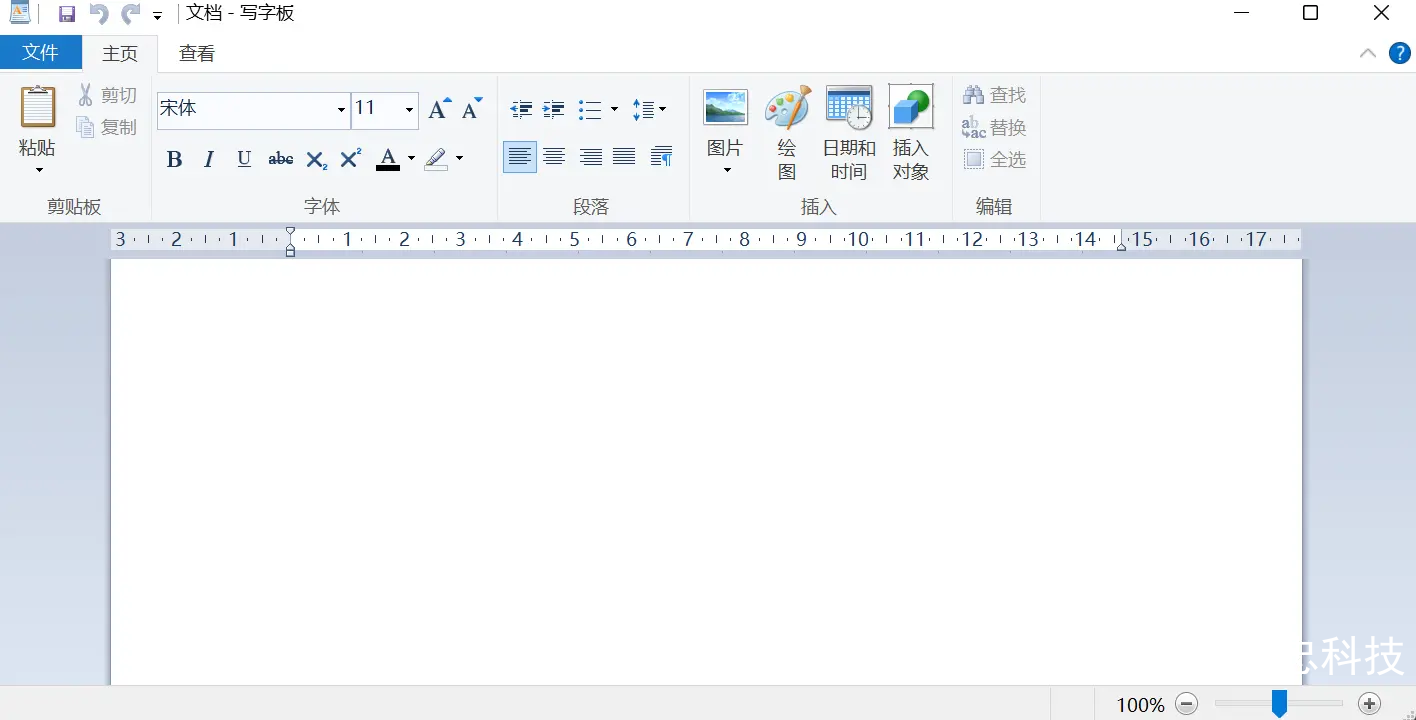Insert a picture with the 图片 icon
The width and height of the screenshot is (1416, 720).
pos(725,108)
